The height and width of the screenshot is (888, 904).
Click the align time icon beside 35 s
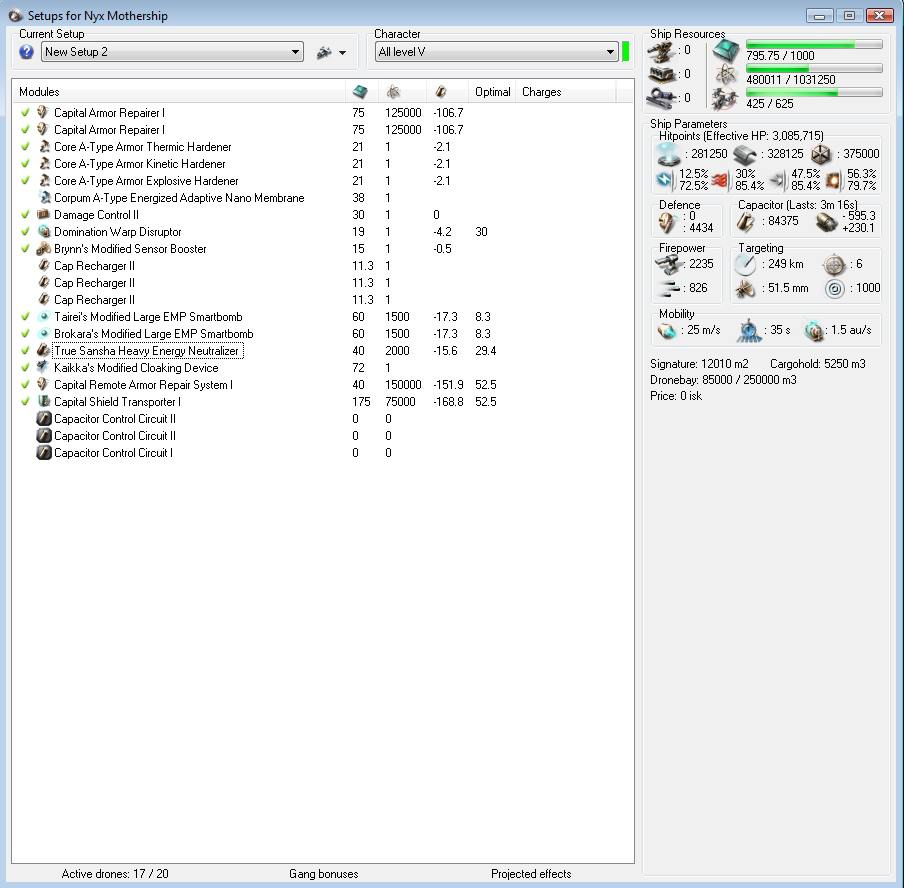point(749,330)
